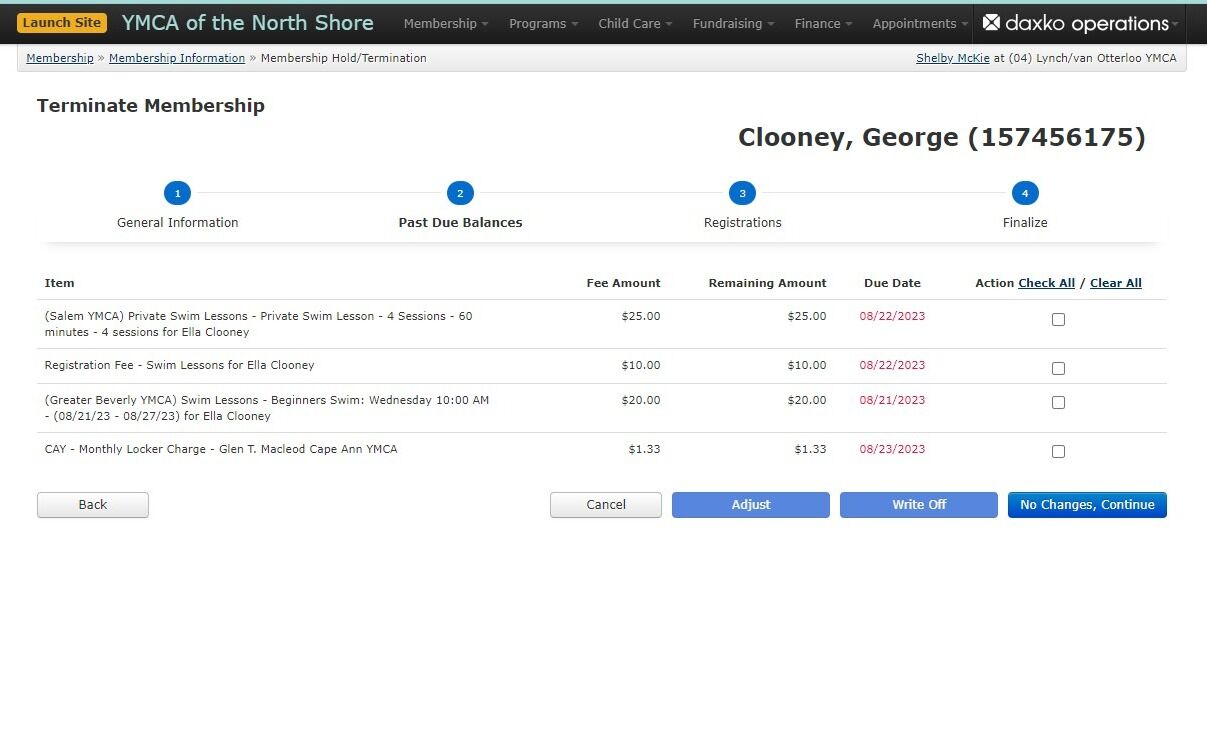The height and width of the screenshot is (751, 1207).
Task: Click the 08/21/2023 due date
Action: [x=892, y=400]
